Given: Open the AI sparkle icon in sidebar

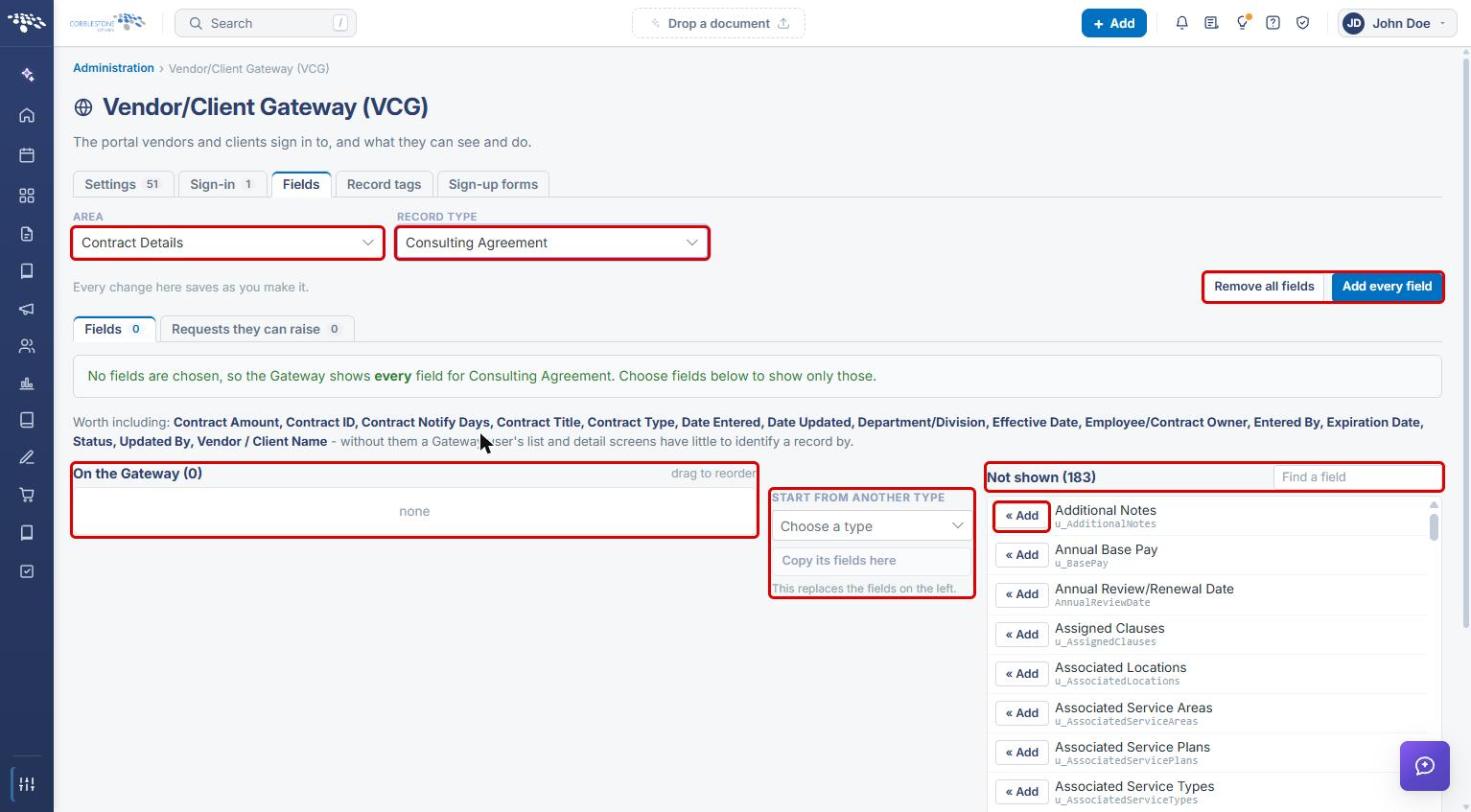Looking at the screenshot, I should click(27, 75).
